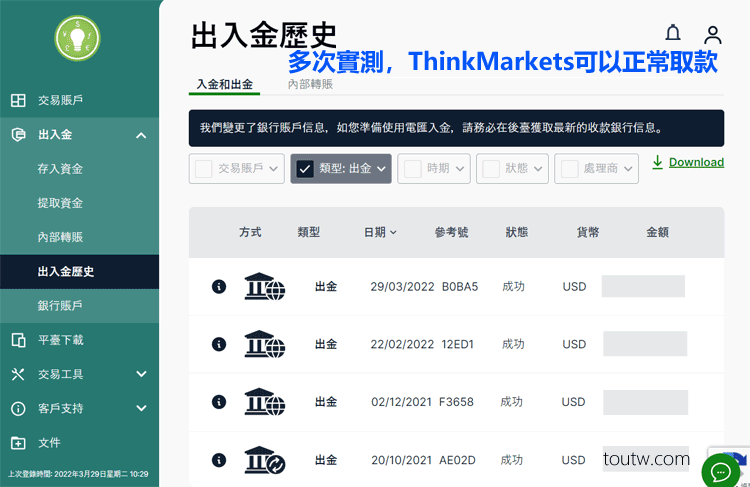
Task: Open the notifications bell
Action: coord(673,33)
